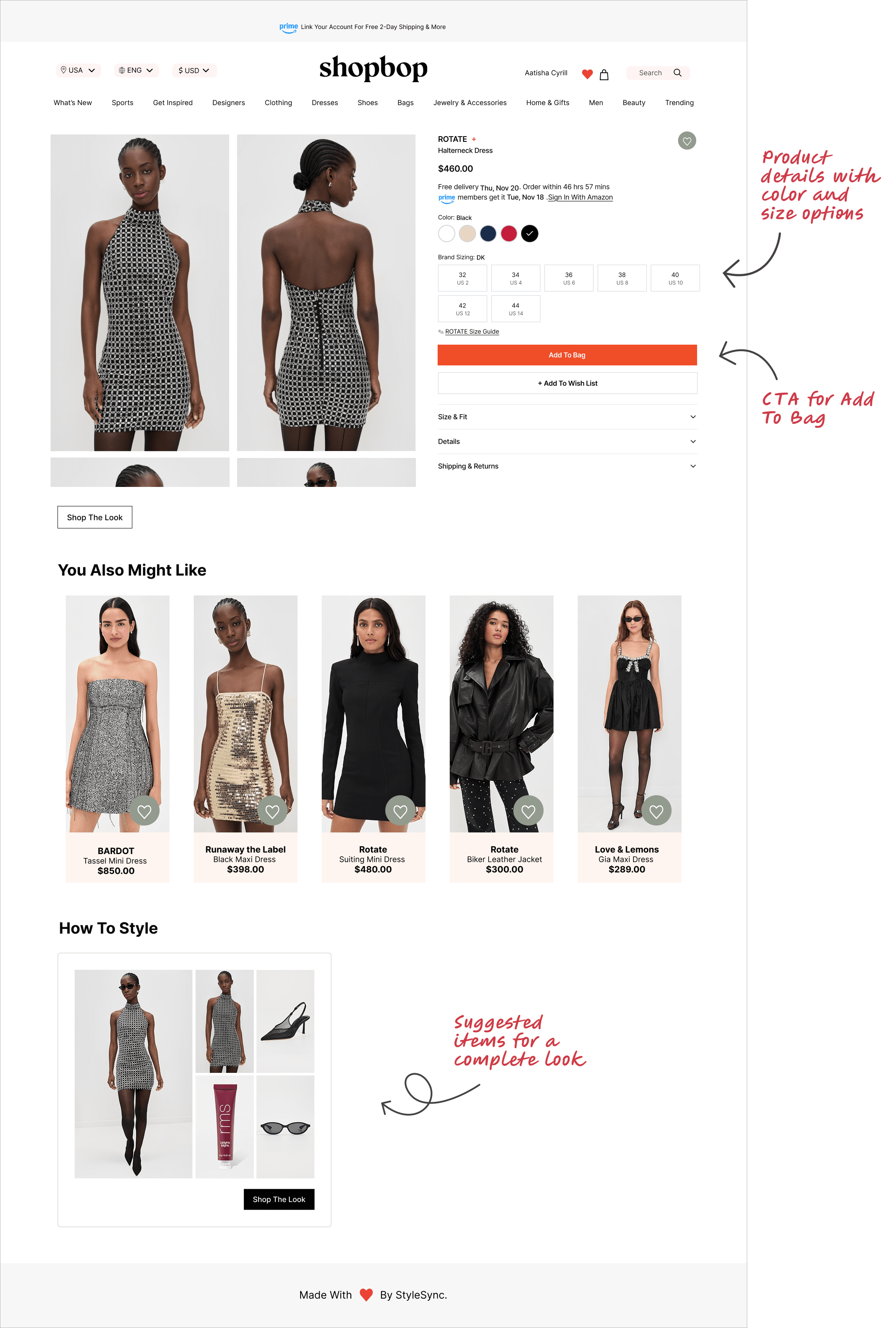
Task: Click the red heart wishlist icon in header
Action: click(x=587, y=74)
